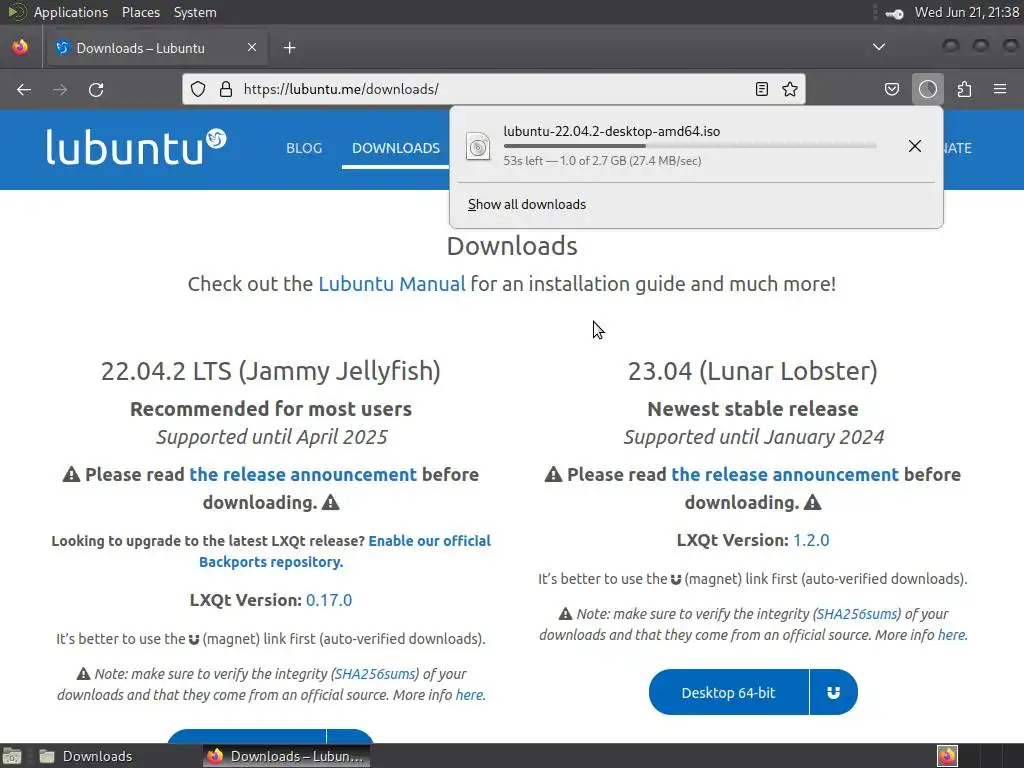Open tracking protection shield icon
Image resolution: width=1024 pixels, height=768 pixels.
coord(198,89)
